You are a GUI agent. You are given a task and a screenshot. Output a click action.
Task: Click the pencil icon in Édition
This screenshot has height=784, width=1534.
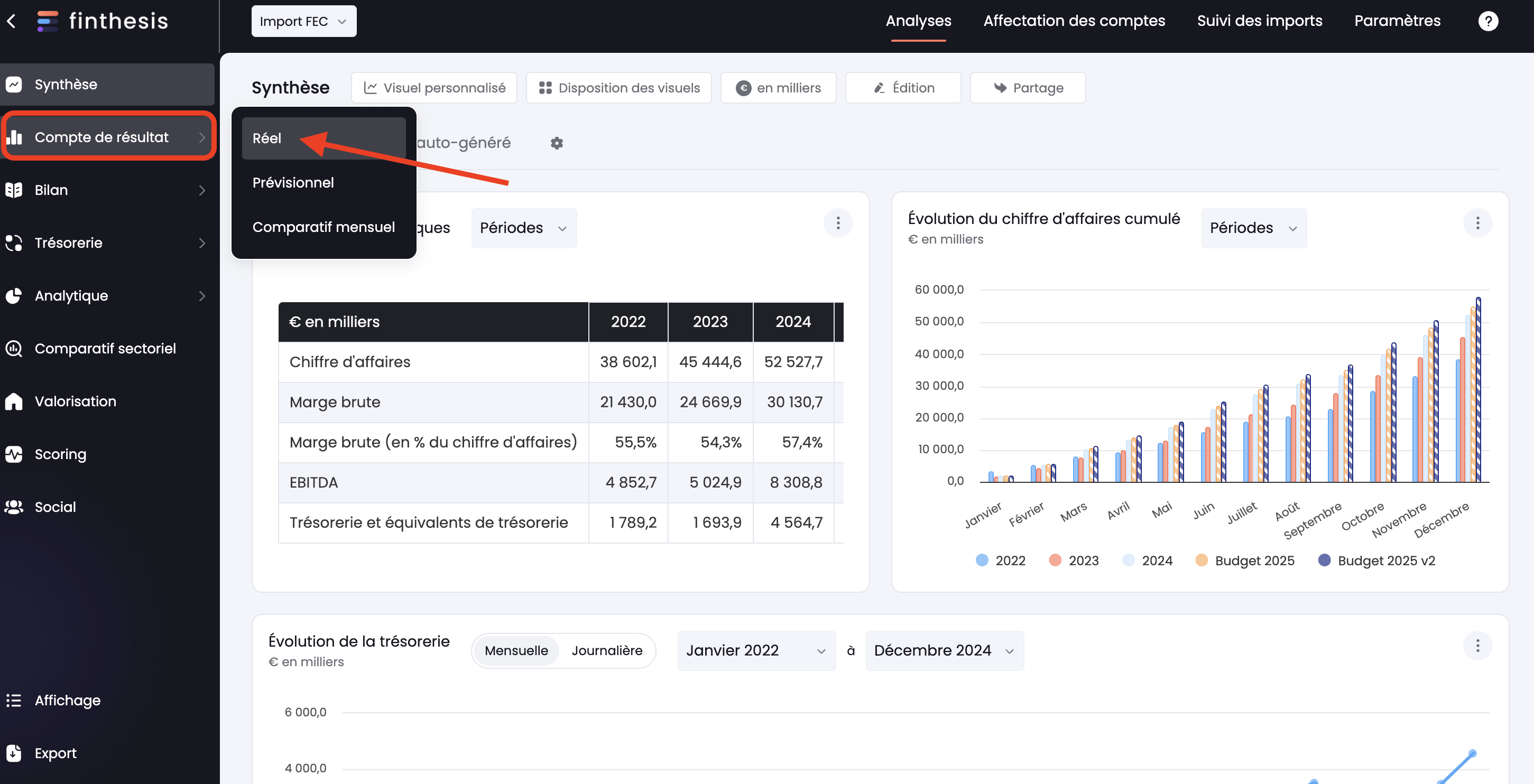click(879, 88)
